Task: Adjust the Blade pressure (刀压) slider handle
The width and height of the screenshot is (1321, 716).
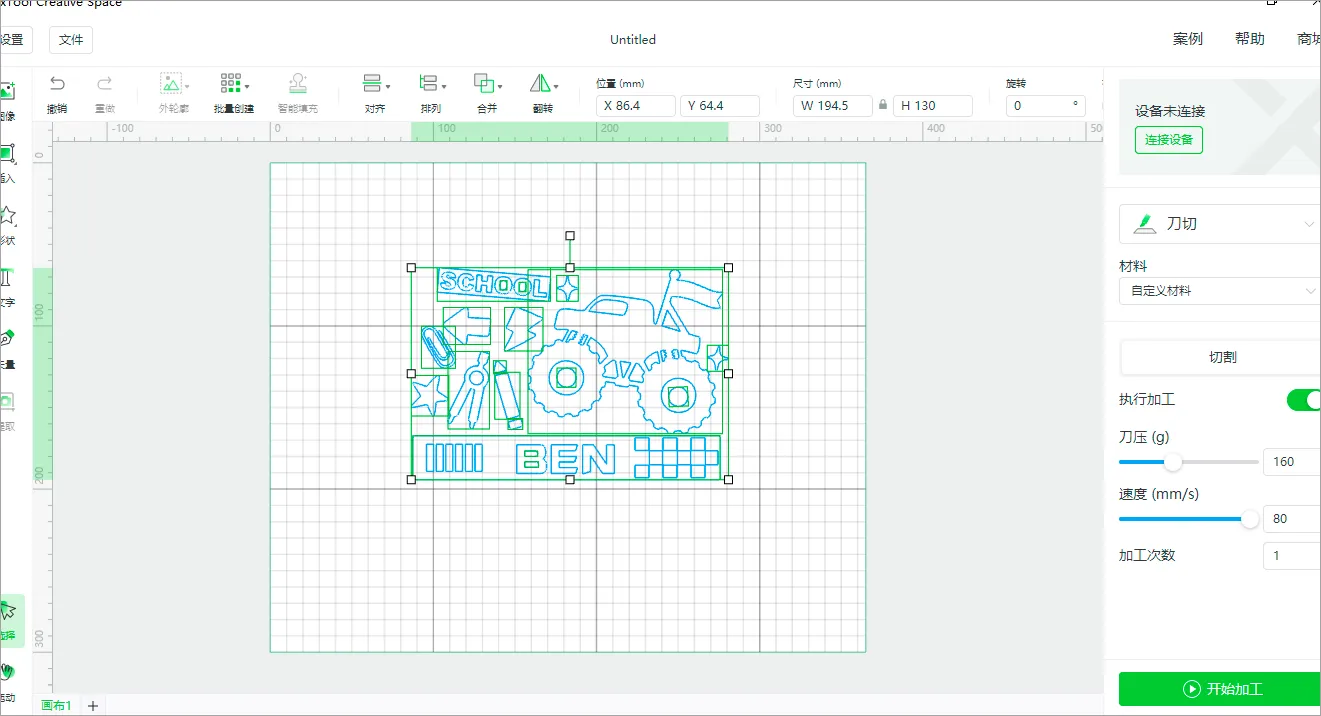Action: click(1174, 462)
